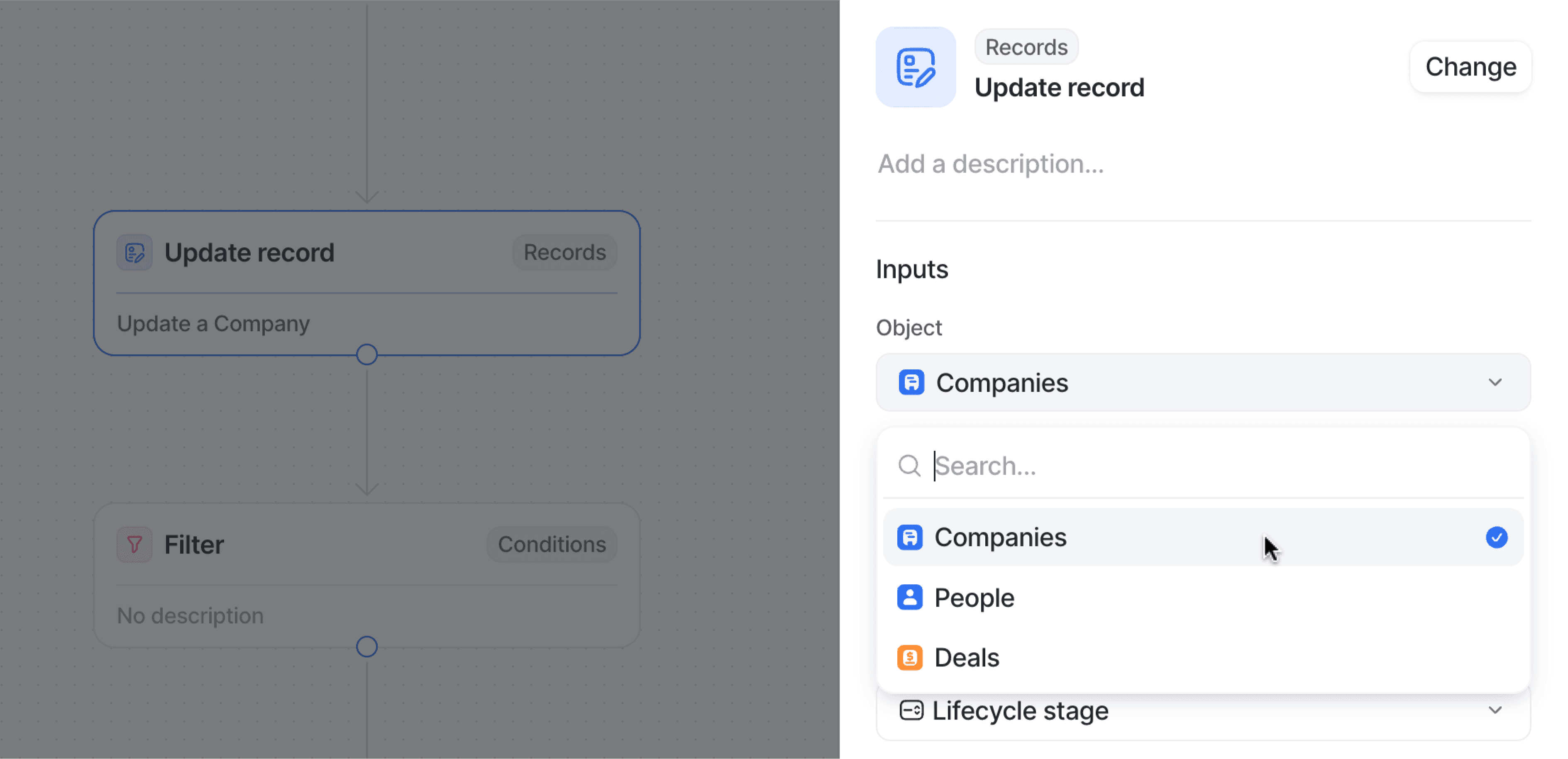Click the Update record title in panel
The height and width of the screenshot is (759, 1568).
coord(1059,88)
